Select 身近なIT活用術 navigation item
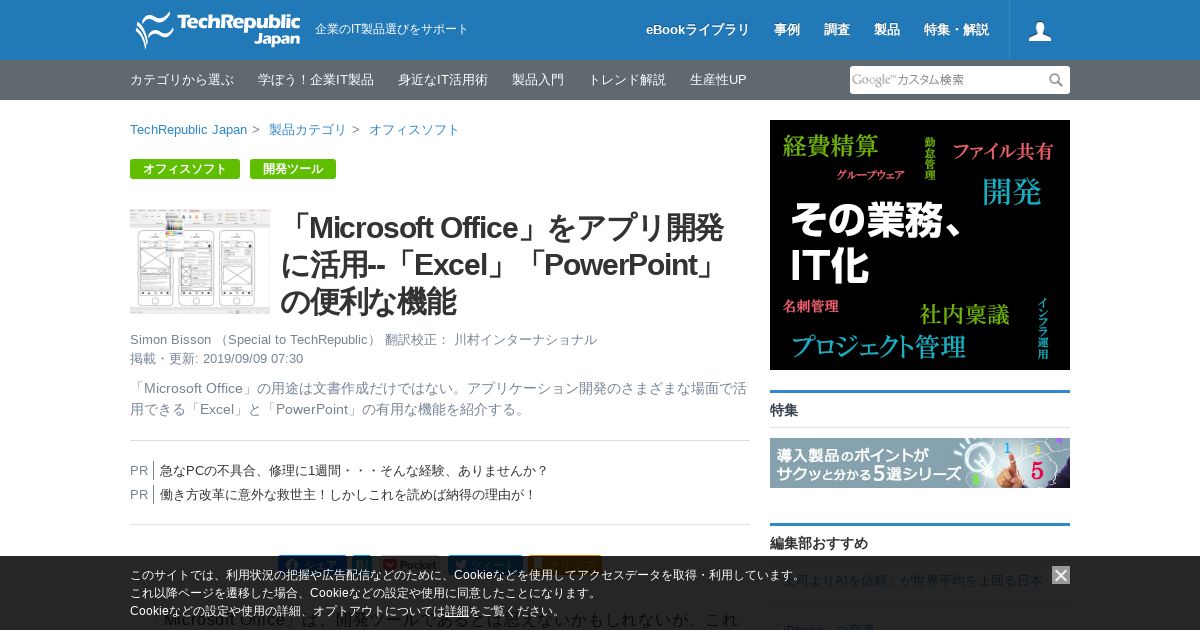The width and height of the screenshot is (1200, 630). pyautogui.click(x=443, y=80)
